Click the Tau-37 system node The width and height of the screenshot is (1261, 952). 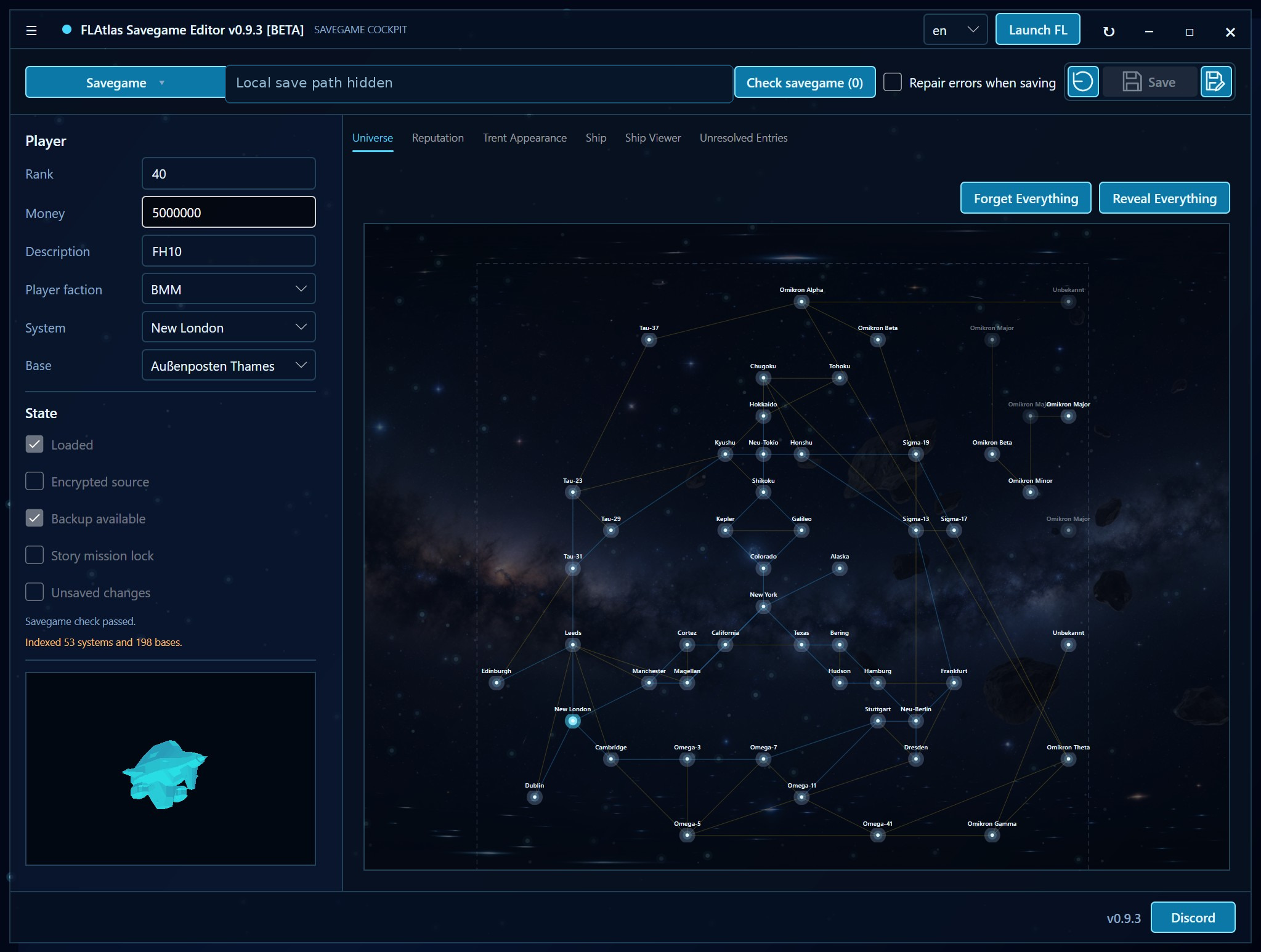[x=649, y=340]
